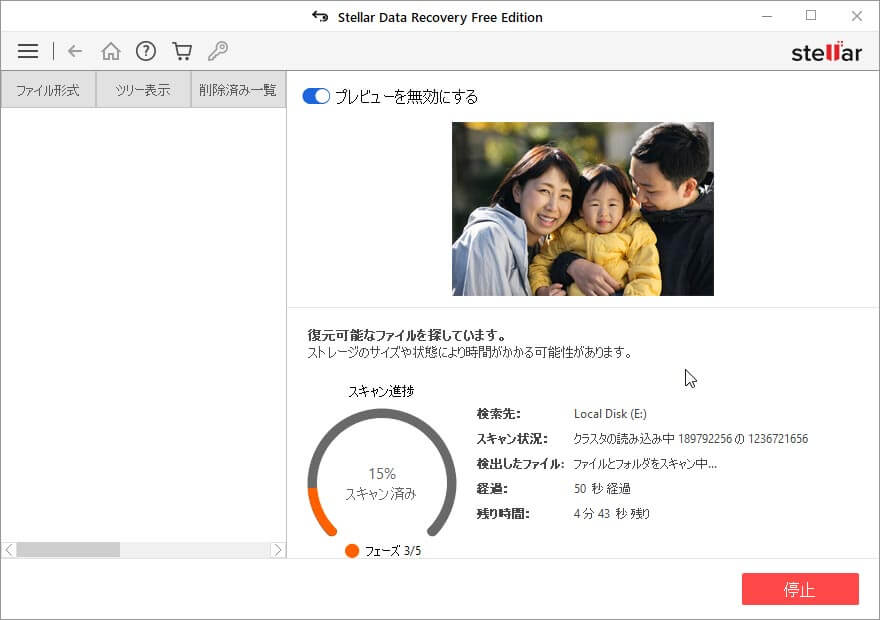Click the activation key icon
This screenshot has width=880, height=620.
(217, 51)
